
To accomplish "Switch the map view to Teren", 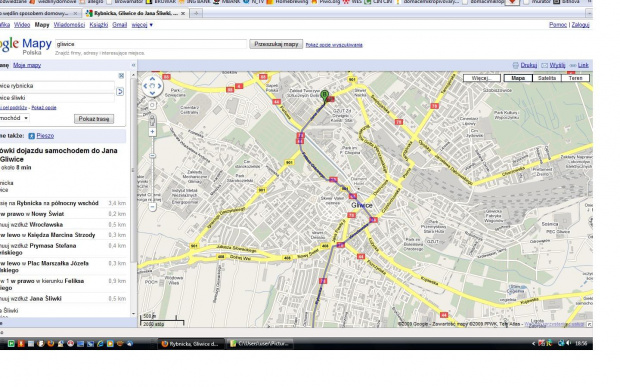I will (575, 78).
